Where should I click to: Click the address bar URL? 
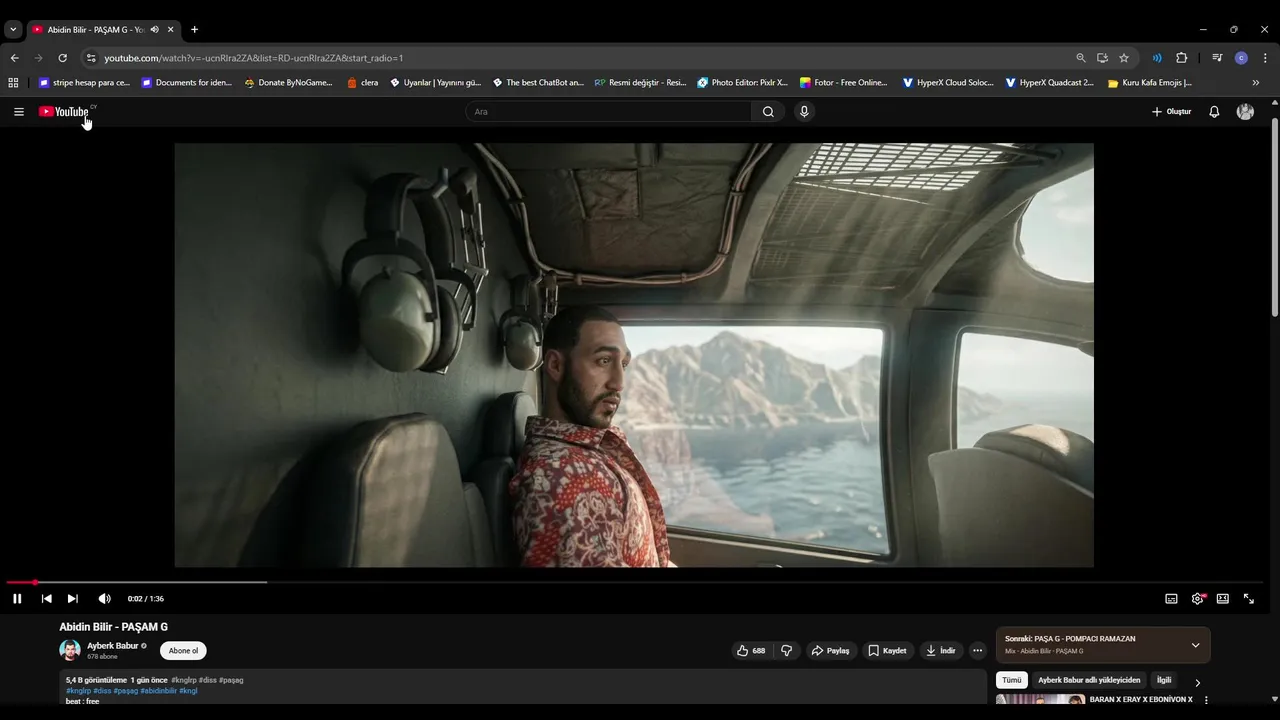[x=254, y=58]
